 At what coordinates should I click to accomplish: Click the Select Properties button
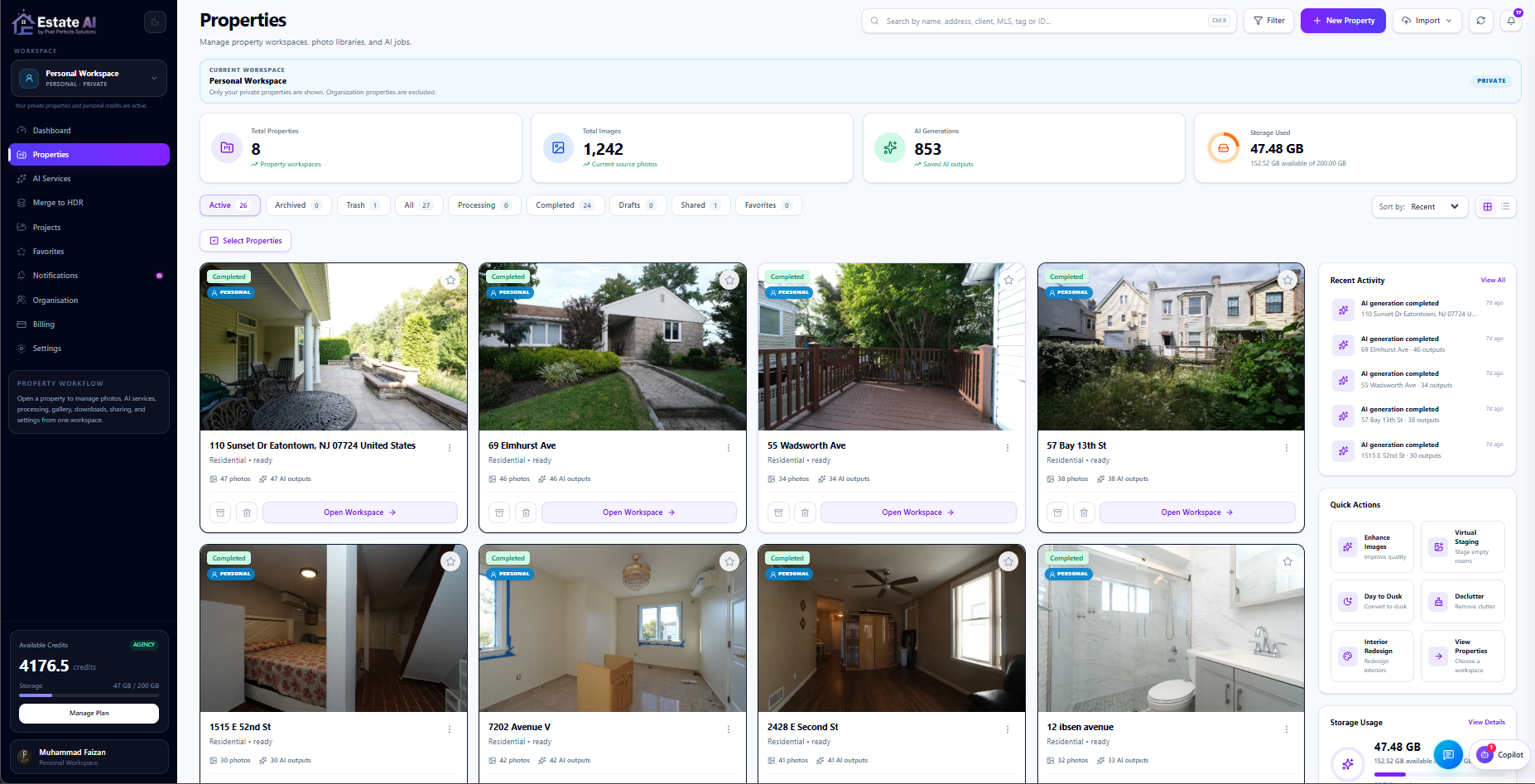click(245, 241)
